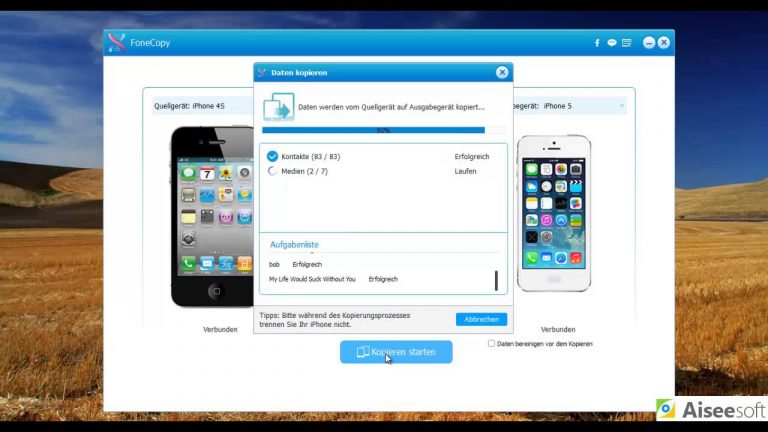Enable Daten bereinigen vor dem Kopieren checkbox
This screenshot has width=768, height=432.
tap(491, 343)
